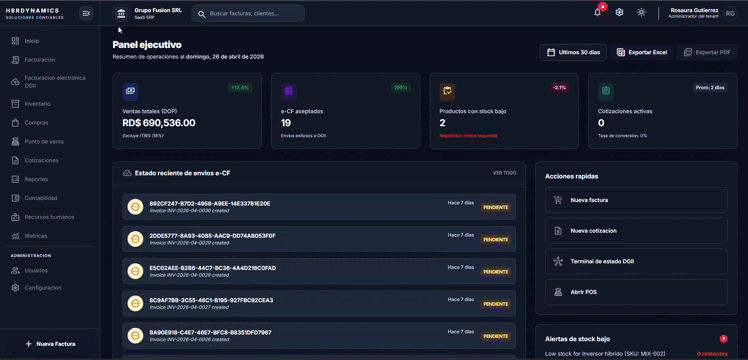Click the Configuracion gear icon in sidebar
Viewport: 748px width, 360px height.
[15, 288]
